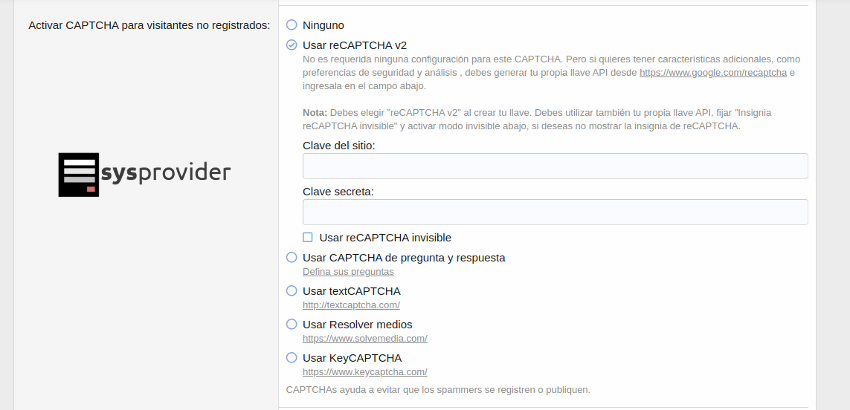
Task: Focus the Clave secreta input field
Action: 555,212
